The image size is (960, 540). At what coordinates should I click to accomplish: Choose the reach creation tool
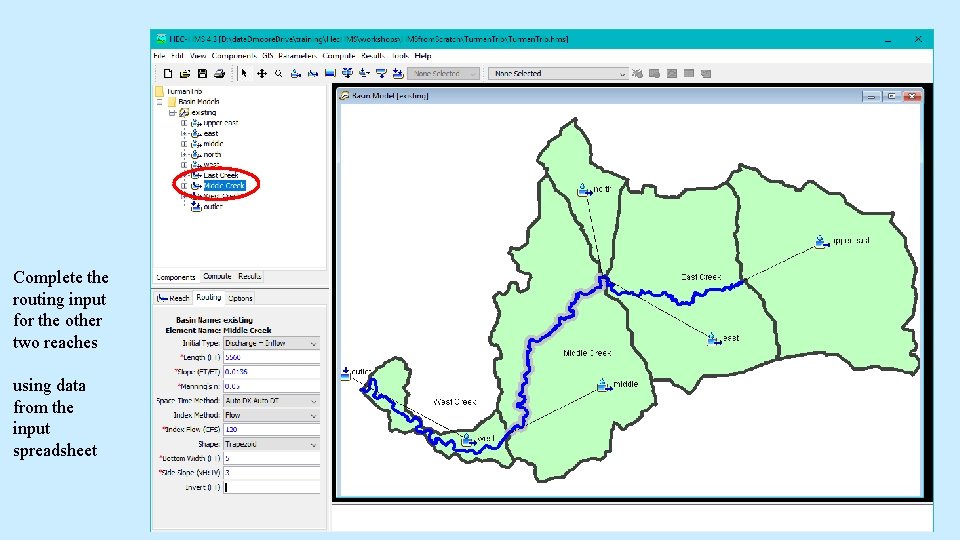pos(313,73)
